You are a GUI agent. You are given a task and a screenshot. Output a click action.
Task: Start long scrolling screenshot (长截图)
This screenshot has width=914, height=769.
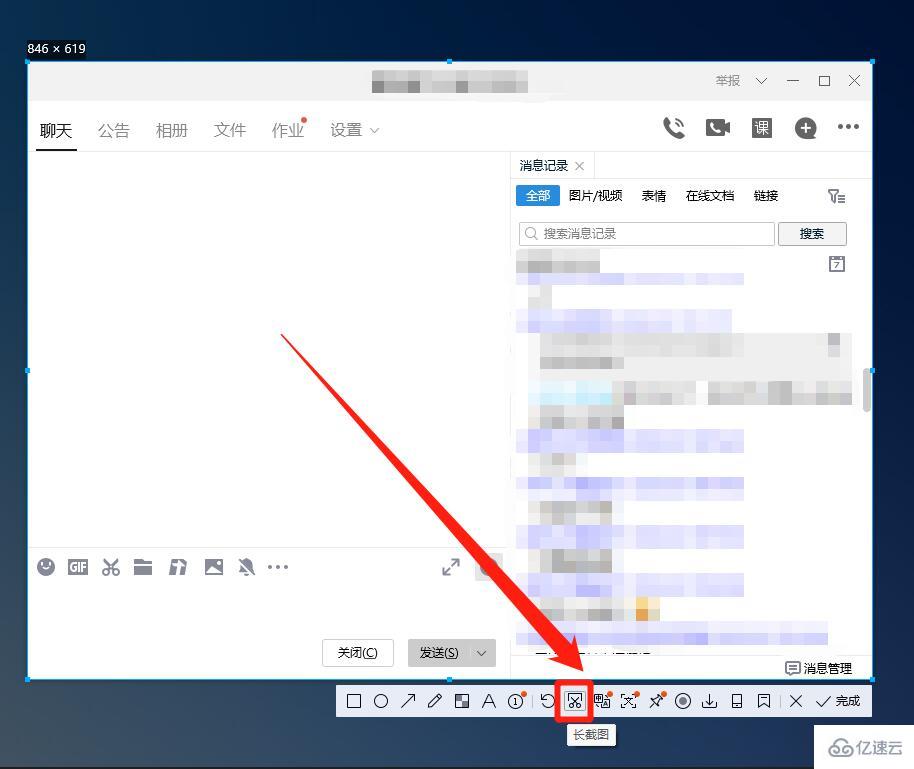click(575, 701)
